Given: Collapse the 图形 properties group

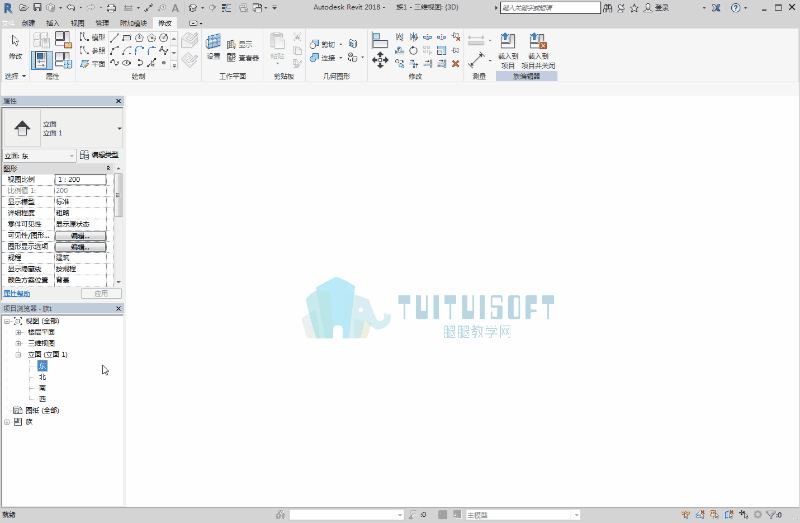Looking at the screenshot, I should click(x=108, y=168).
